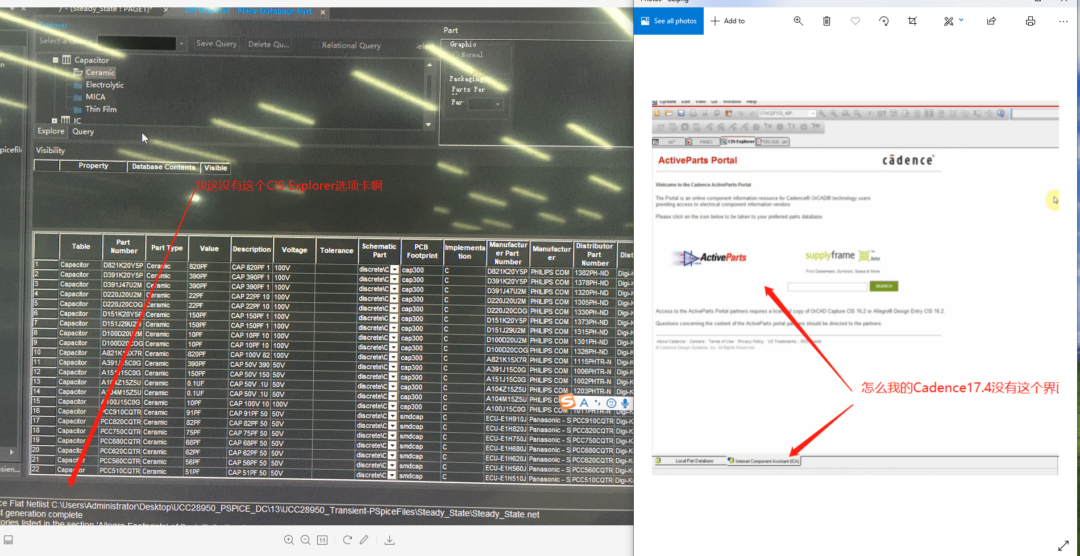The image size is (1080, 556).
Task: Open the three-dot See more menu
Action: click(1065, 21)
